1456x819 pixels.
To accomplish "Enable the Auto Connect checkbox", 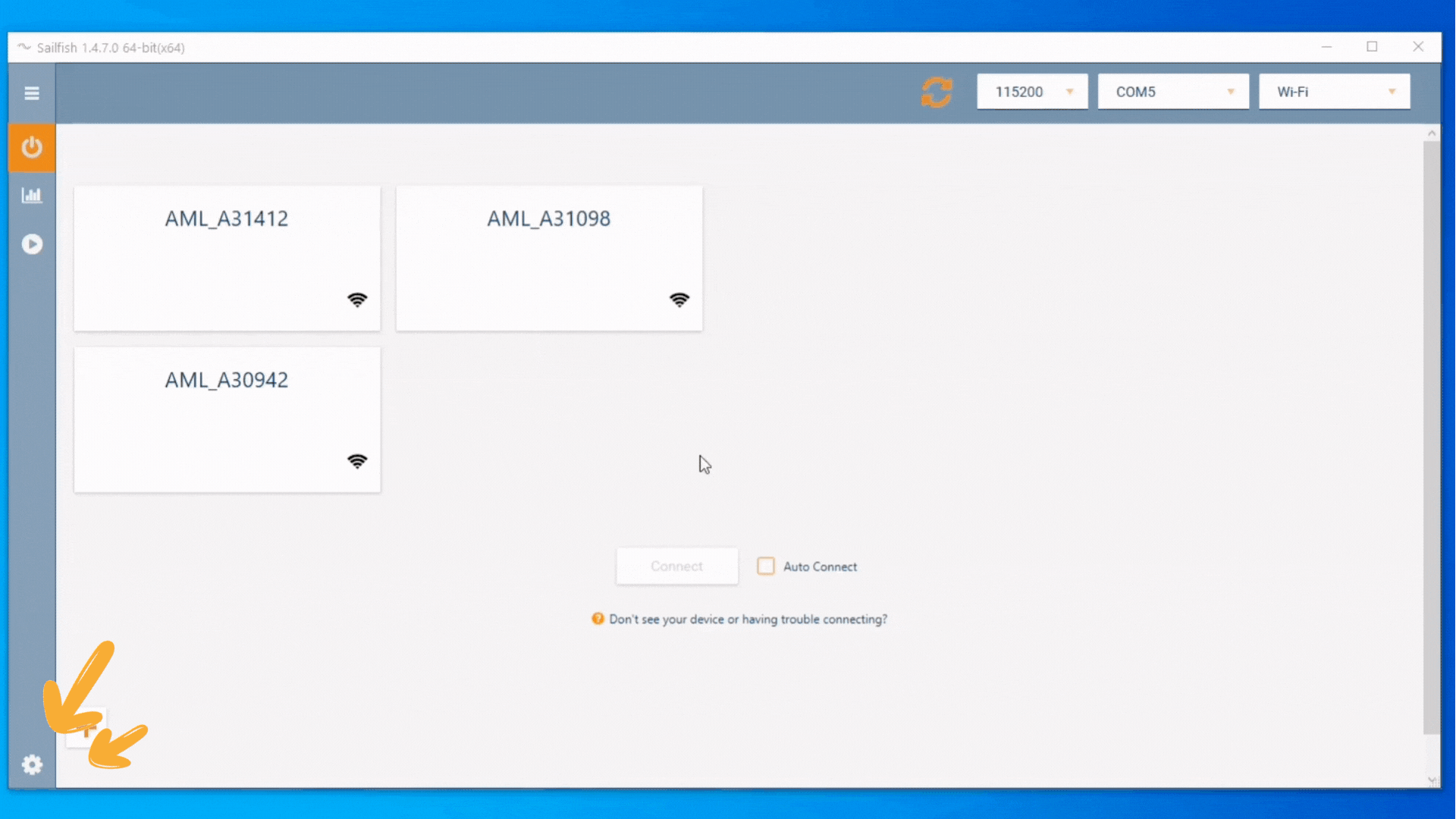I will coord(766,566).
